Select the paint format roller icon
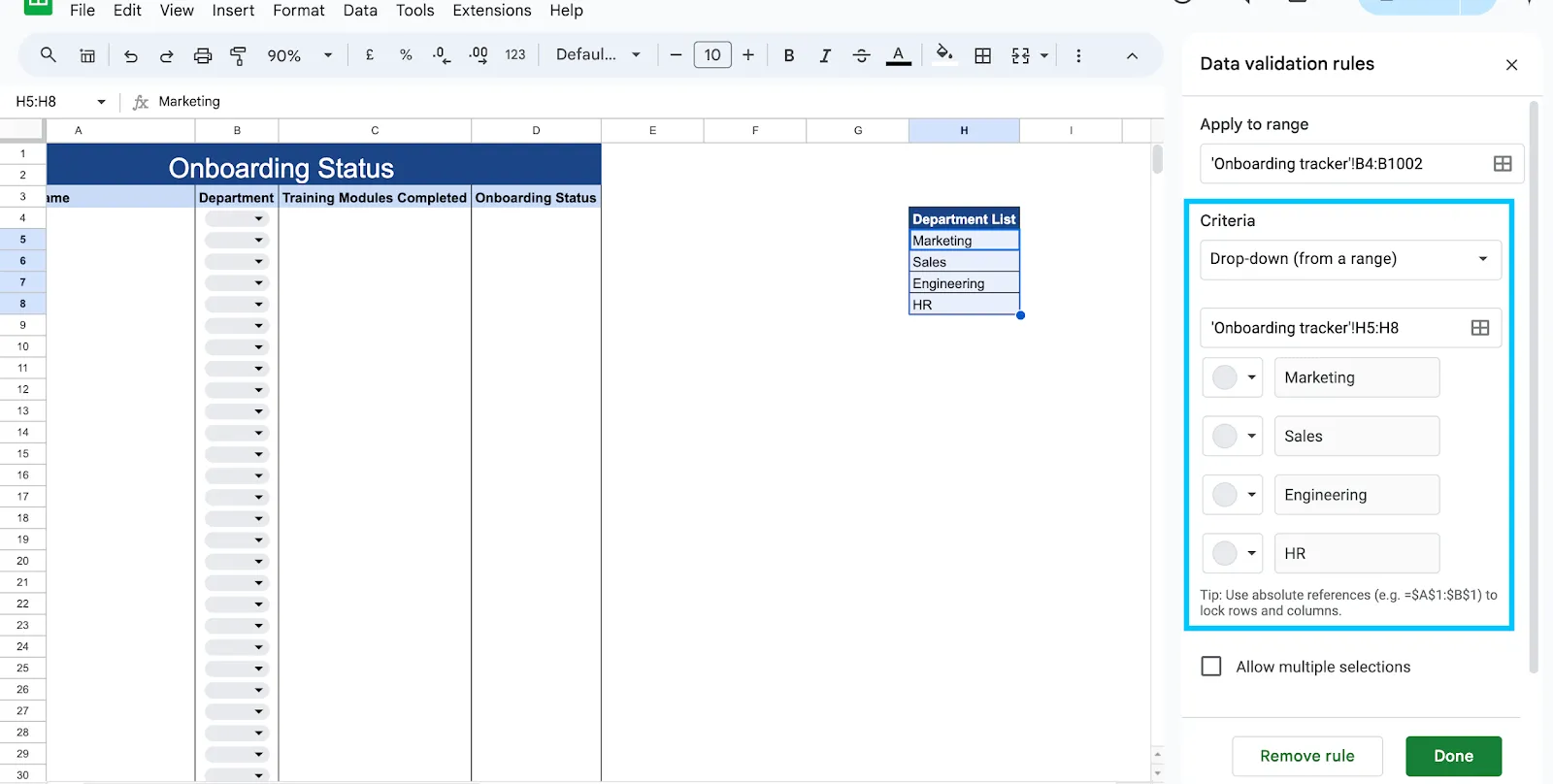Viewport: 1553px width, 784px height. click(x=238, y=56)
